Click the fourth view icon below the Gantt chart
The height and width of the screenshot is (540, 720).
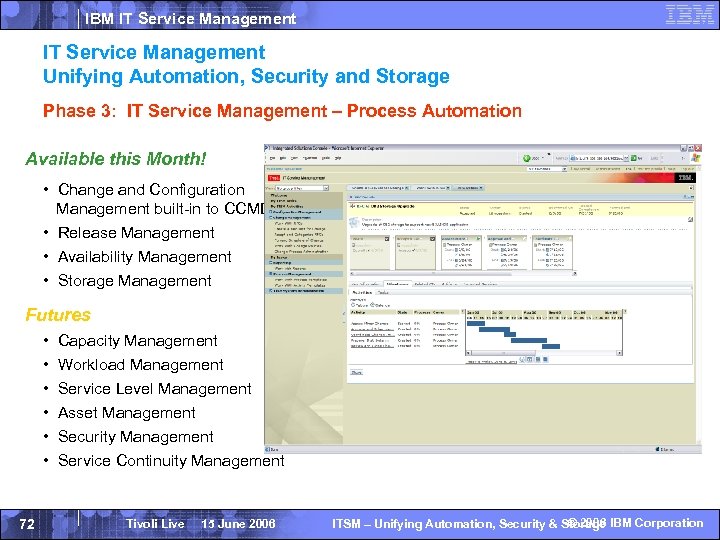pos(546,360)
